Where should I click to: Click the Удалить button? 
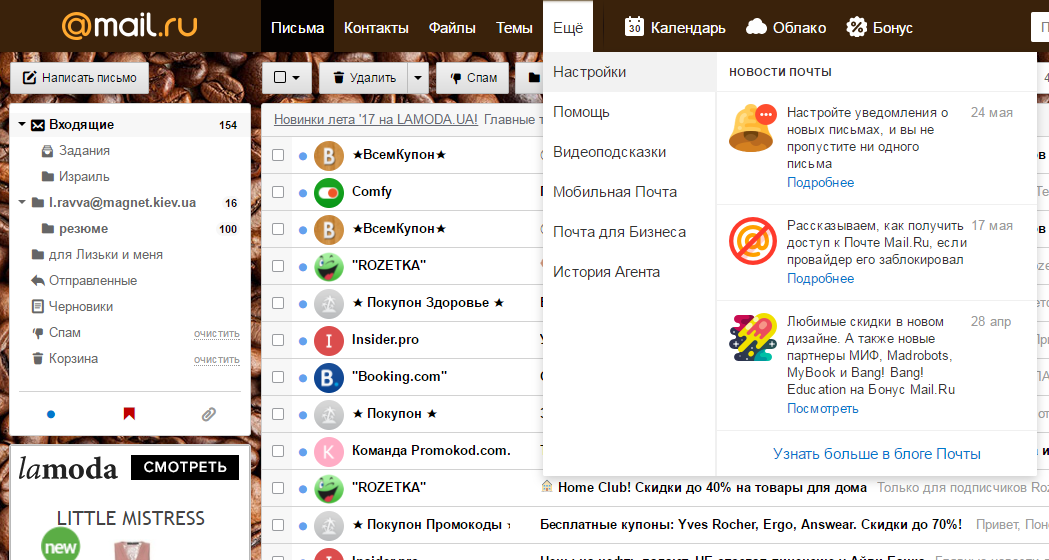(365, 78)
